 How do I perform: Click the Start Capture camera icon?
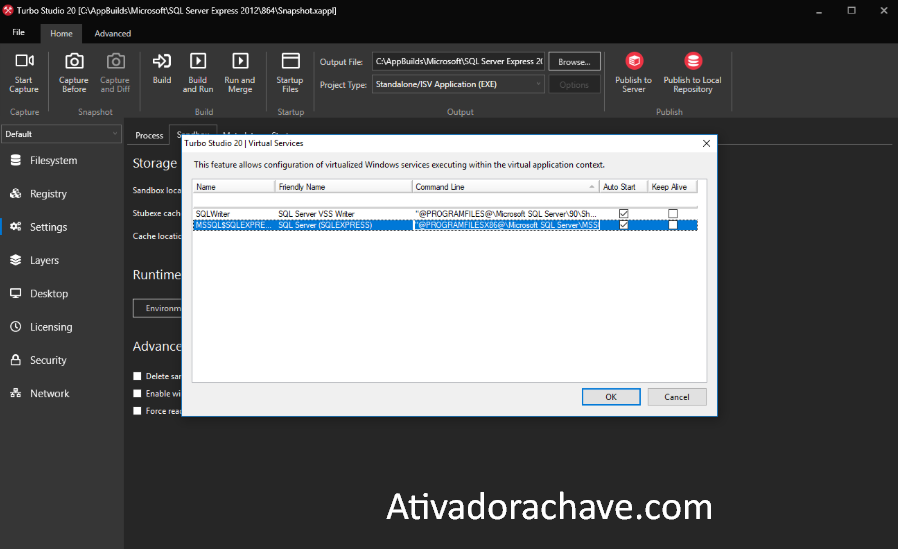pos(24,62)
